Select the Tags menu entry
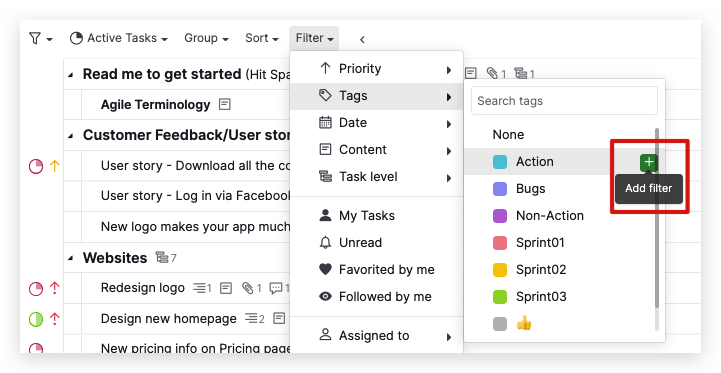The image size is (721, 373). click(x=376, y=96)
